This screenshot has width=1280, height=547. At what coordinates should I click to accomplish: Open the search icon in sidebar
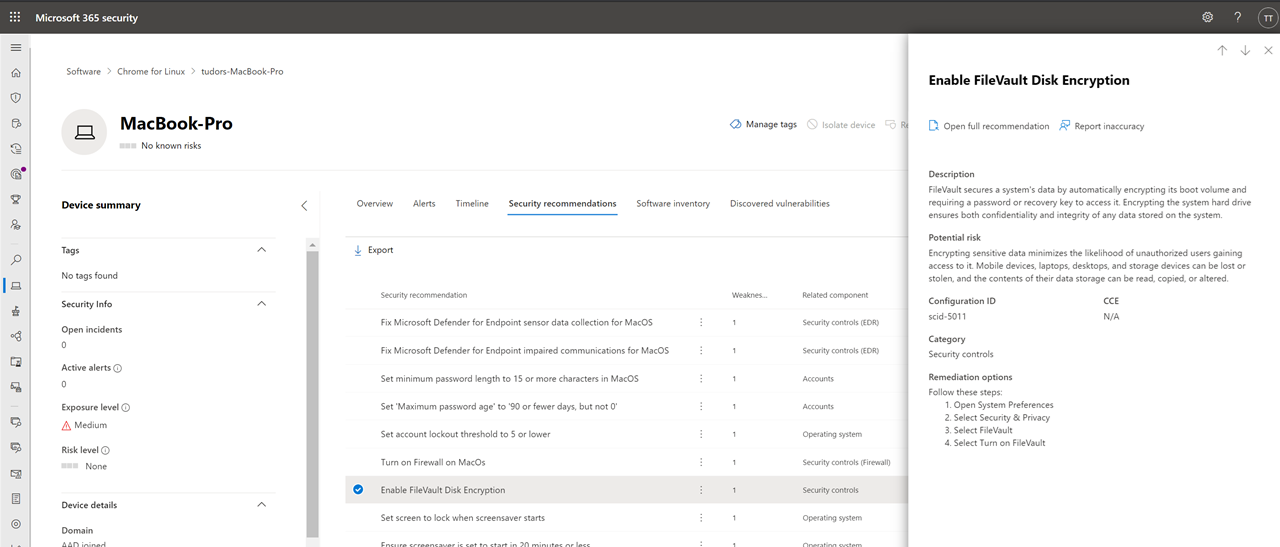15,260
